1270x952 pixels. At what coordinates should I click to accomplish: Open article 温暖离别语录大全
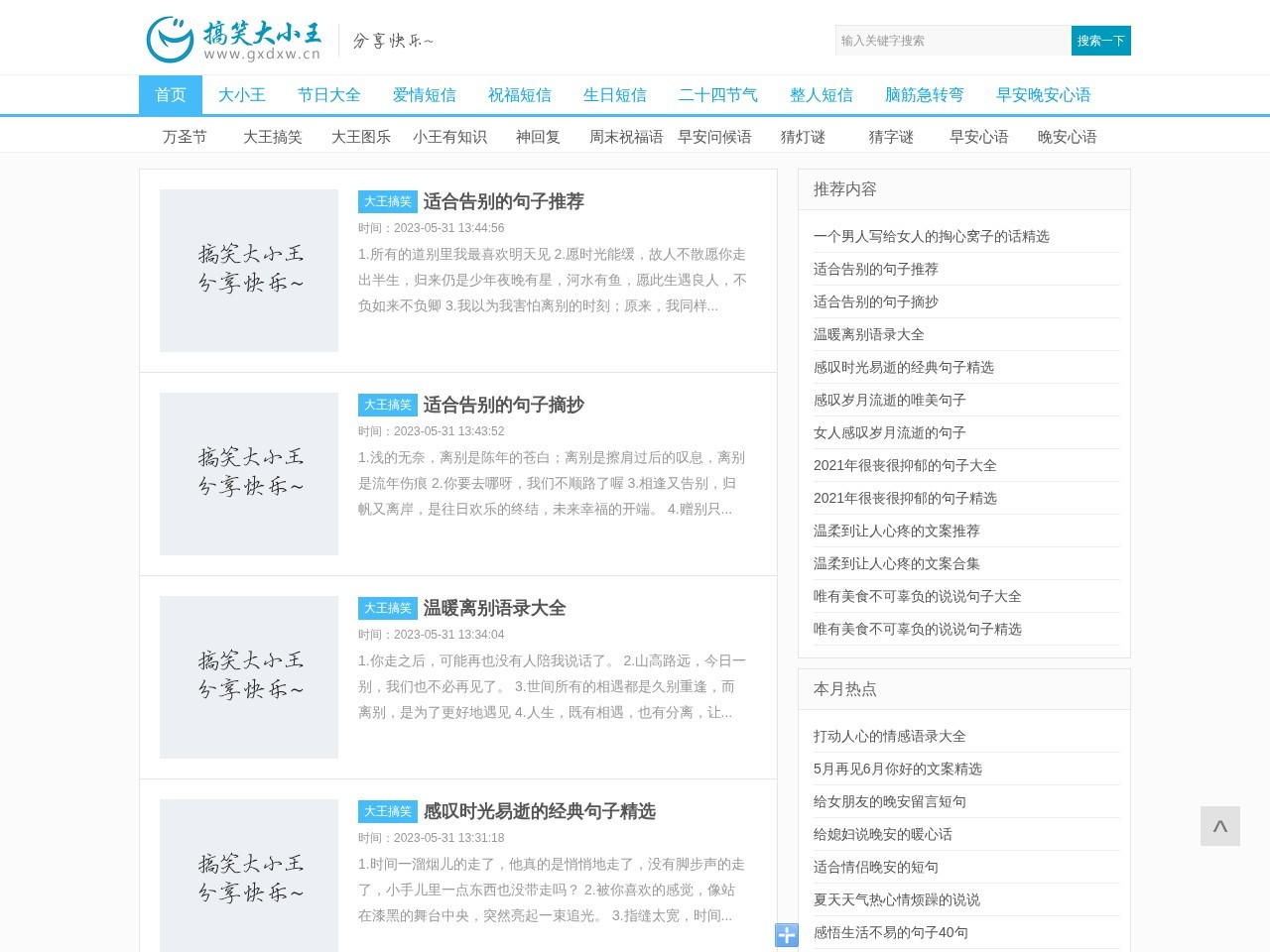(x=494, y=608)
